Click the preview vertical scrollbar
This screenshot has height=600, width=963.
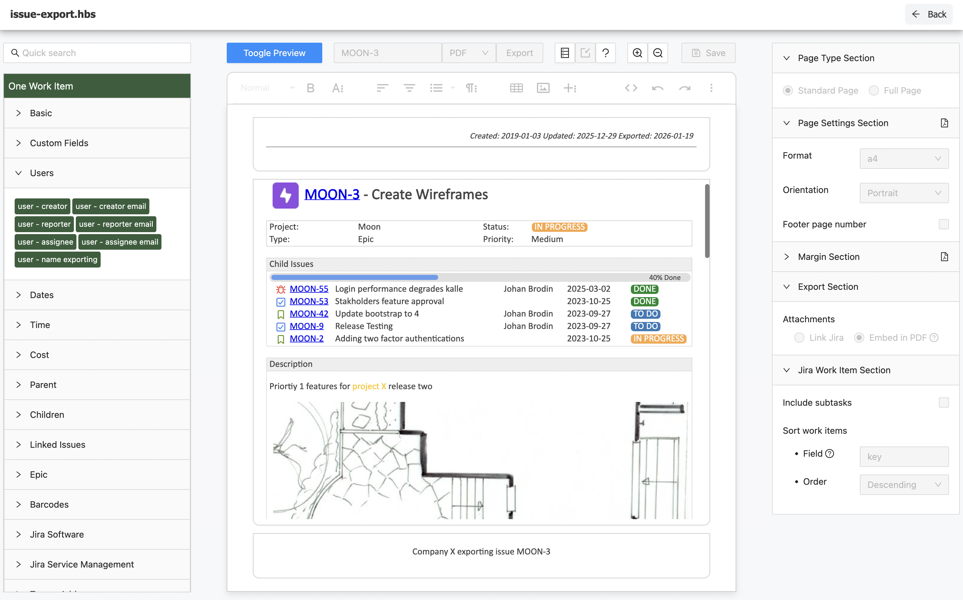[x=707, y=221]
